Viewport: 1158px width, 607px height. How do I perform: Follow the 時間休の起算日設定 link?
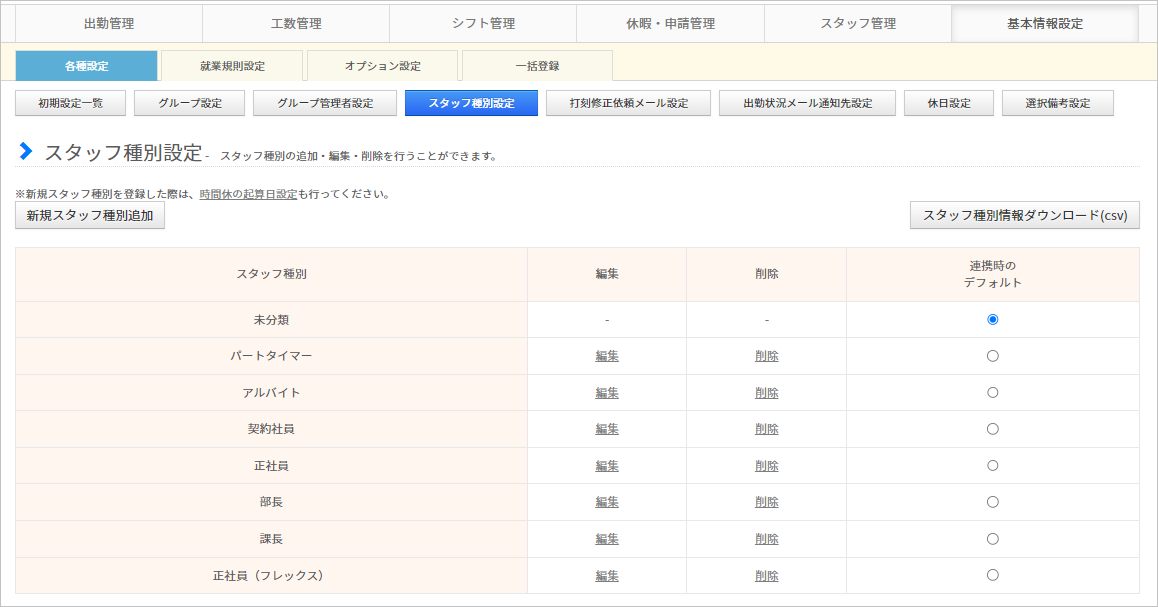(248, 194)
